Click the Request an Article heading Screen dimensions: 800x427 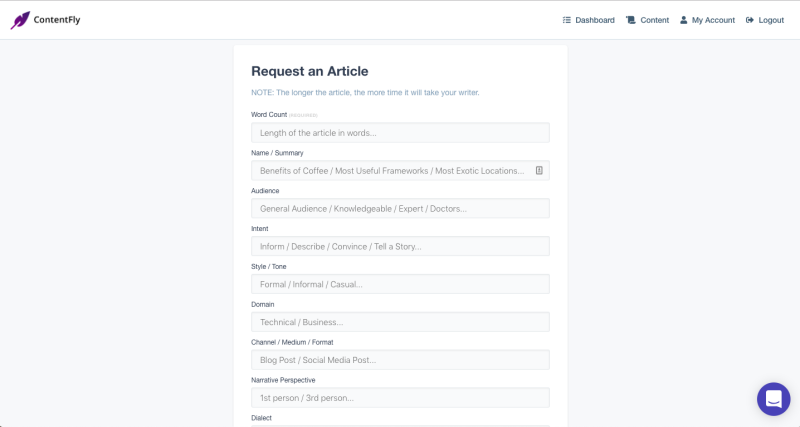click(x=309, y=71)
